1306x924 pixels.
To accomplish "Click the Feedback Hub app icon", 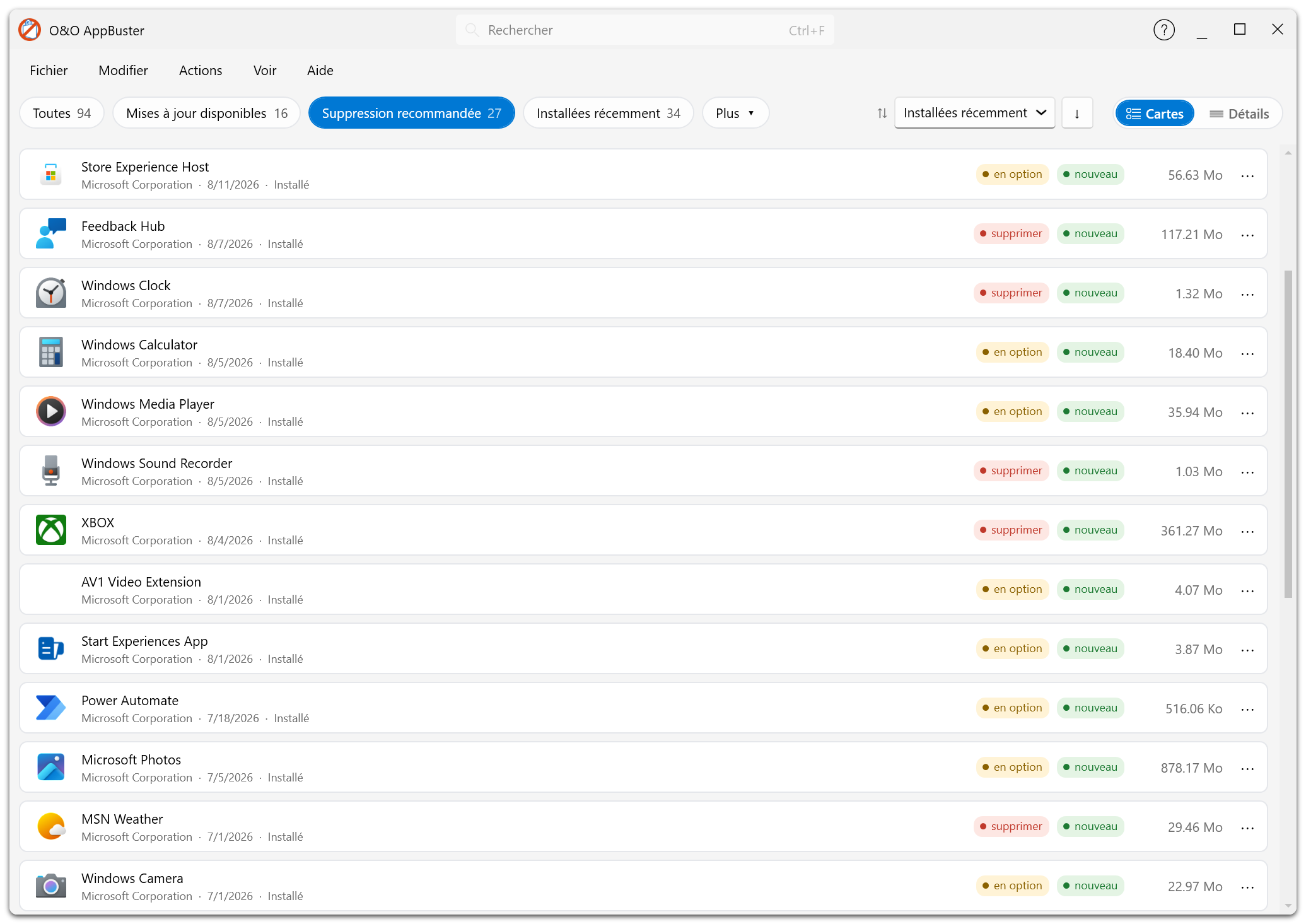I will pyautogui.click(x=51, y=233).
